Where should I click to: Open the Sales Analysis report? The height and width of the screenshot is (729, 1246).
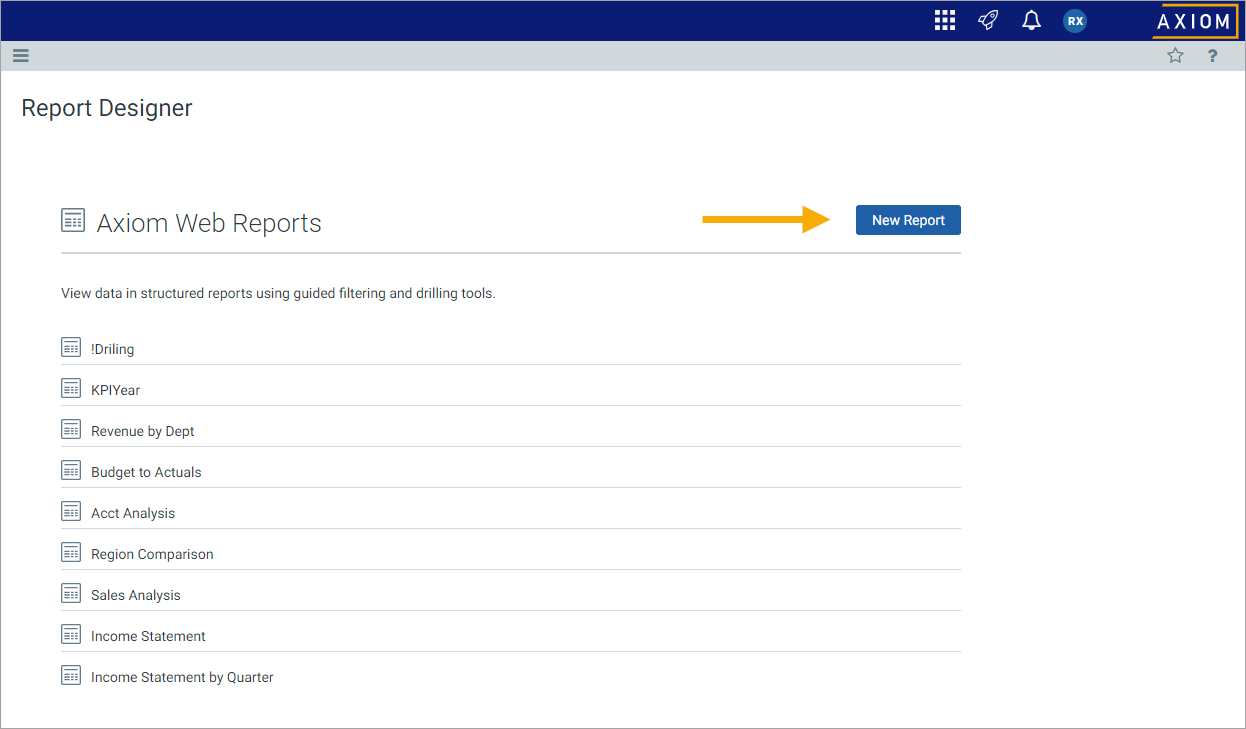[x=136, y=595]
